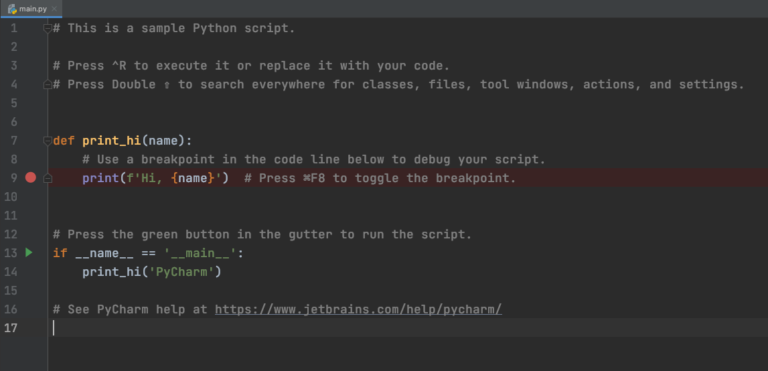This screenshot has height=371, width=768.
Task: Click the fold end marker on line 4
Action: point(48,85)
